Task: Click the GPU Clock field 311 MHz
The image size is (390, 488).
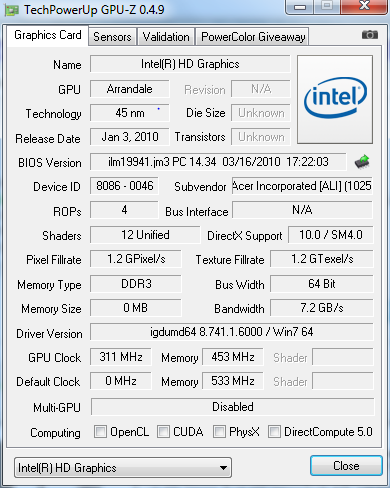Action: pos(121,357)
